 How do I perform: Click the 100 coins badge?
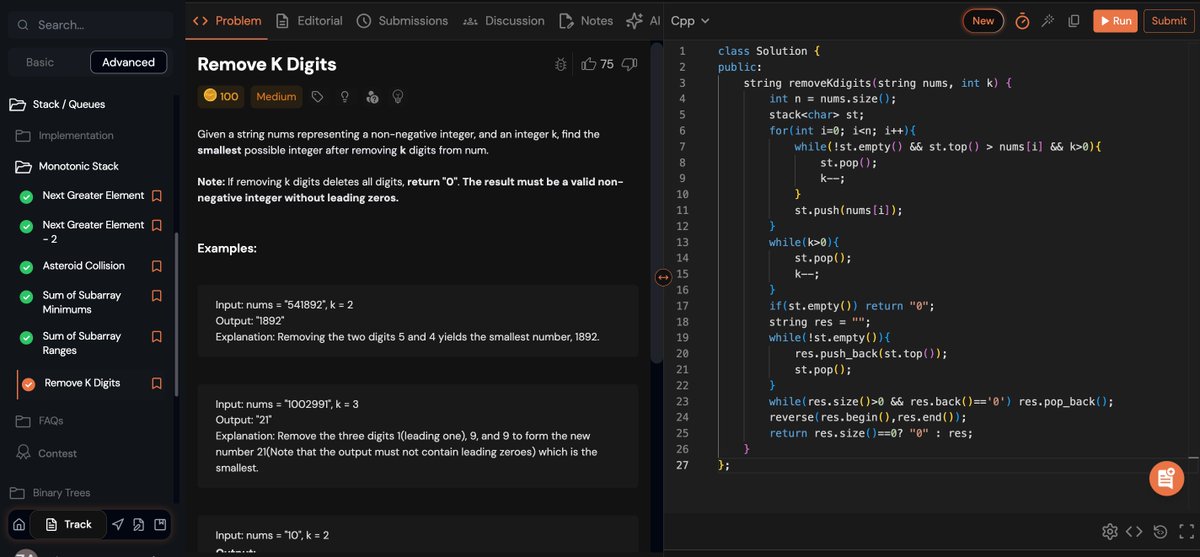(x=221, y=96)
